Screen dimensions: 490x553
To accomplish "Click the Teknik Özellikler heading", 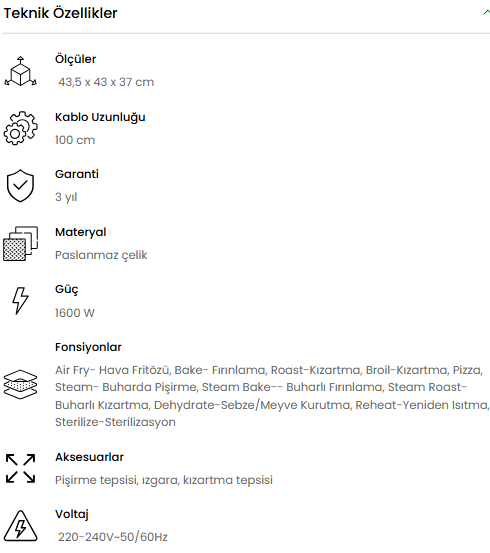I will pos(60,13).
